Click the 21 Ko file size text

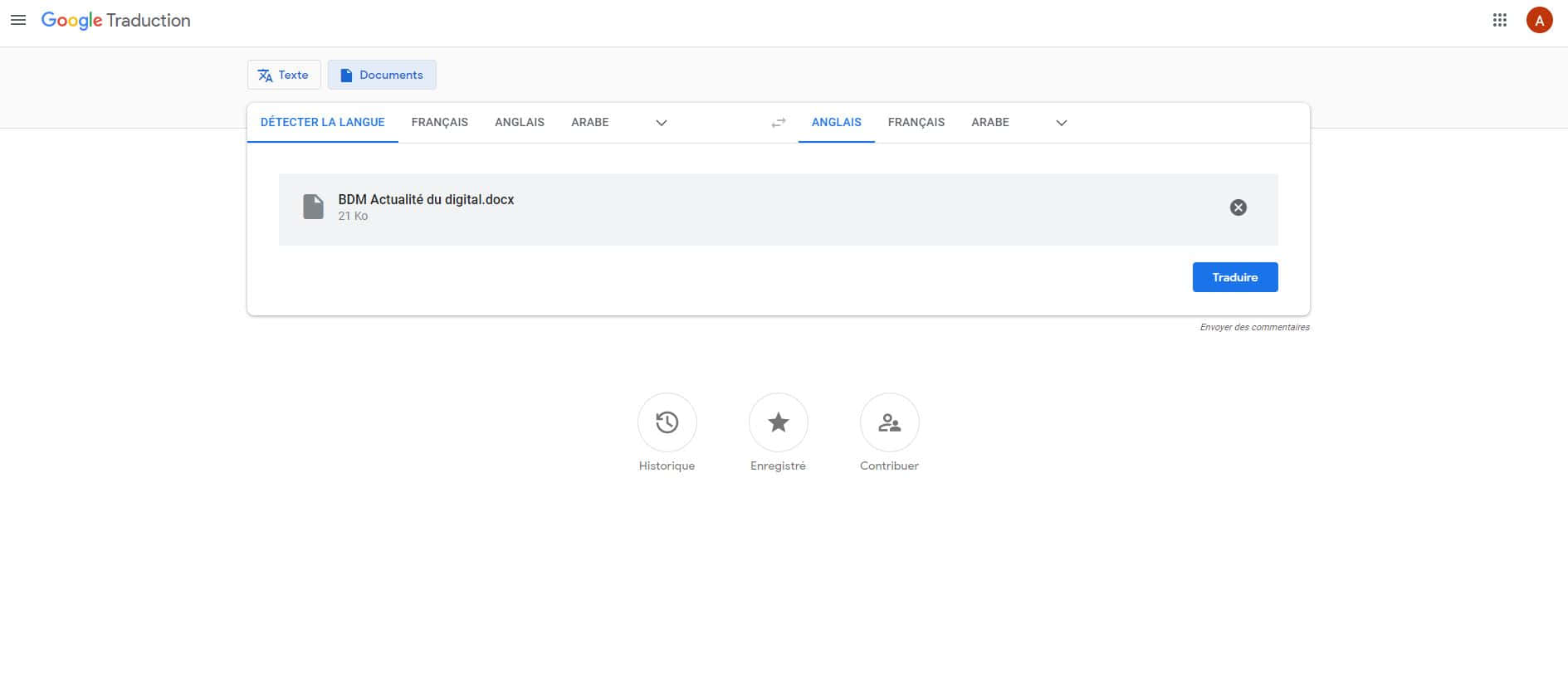pyautogui.click(x=353, y=216)
